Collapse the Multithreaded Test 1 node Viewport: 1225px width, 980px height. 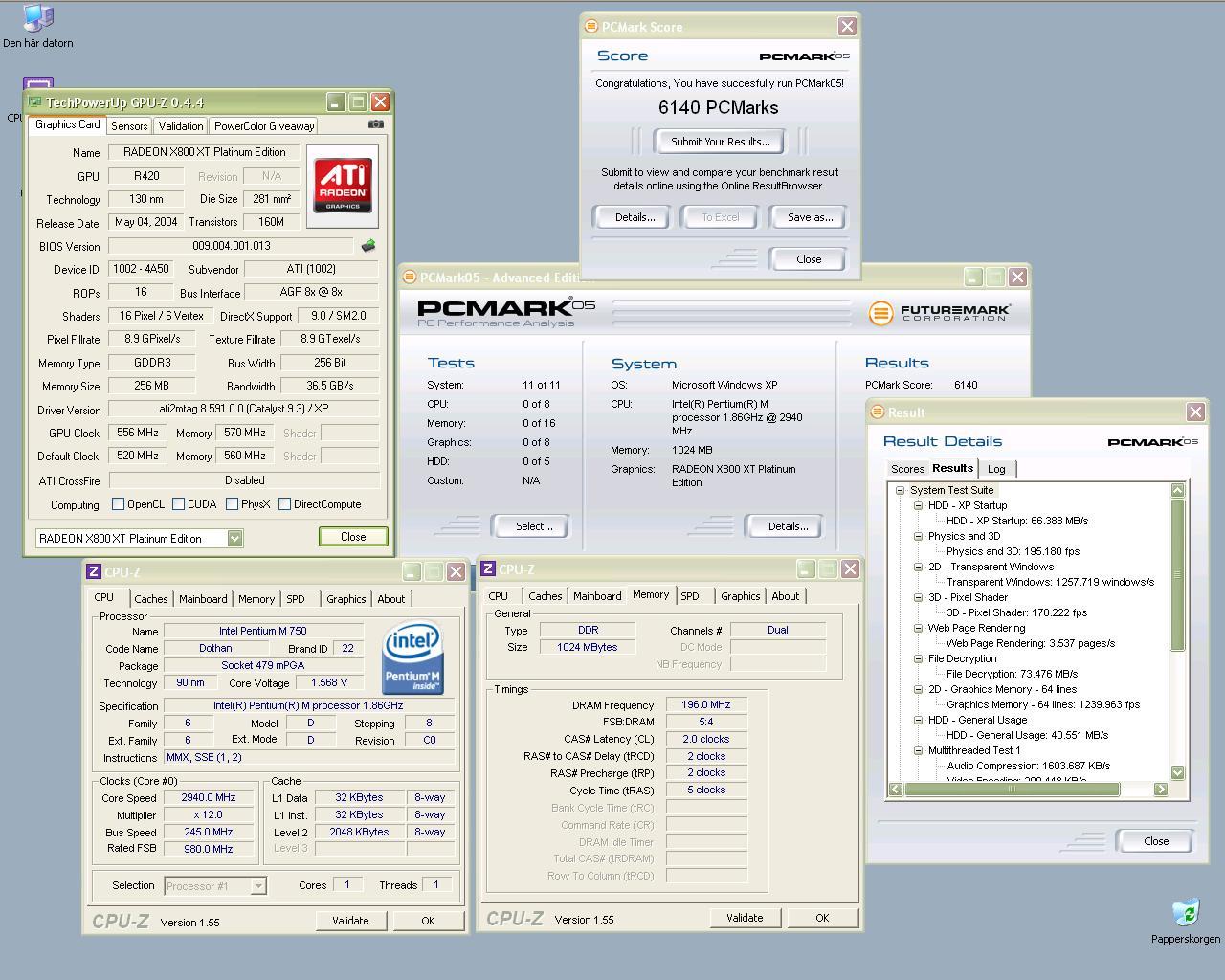(917, 750)
